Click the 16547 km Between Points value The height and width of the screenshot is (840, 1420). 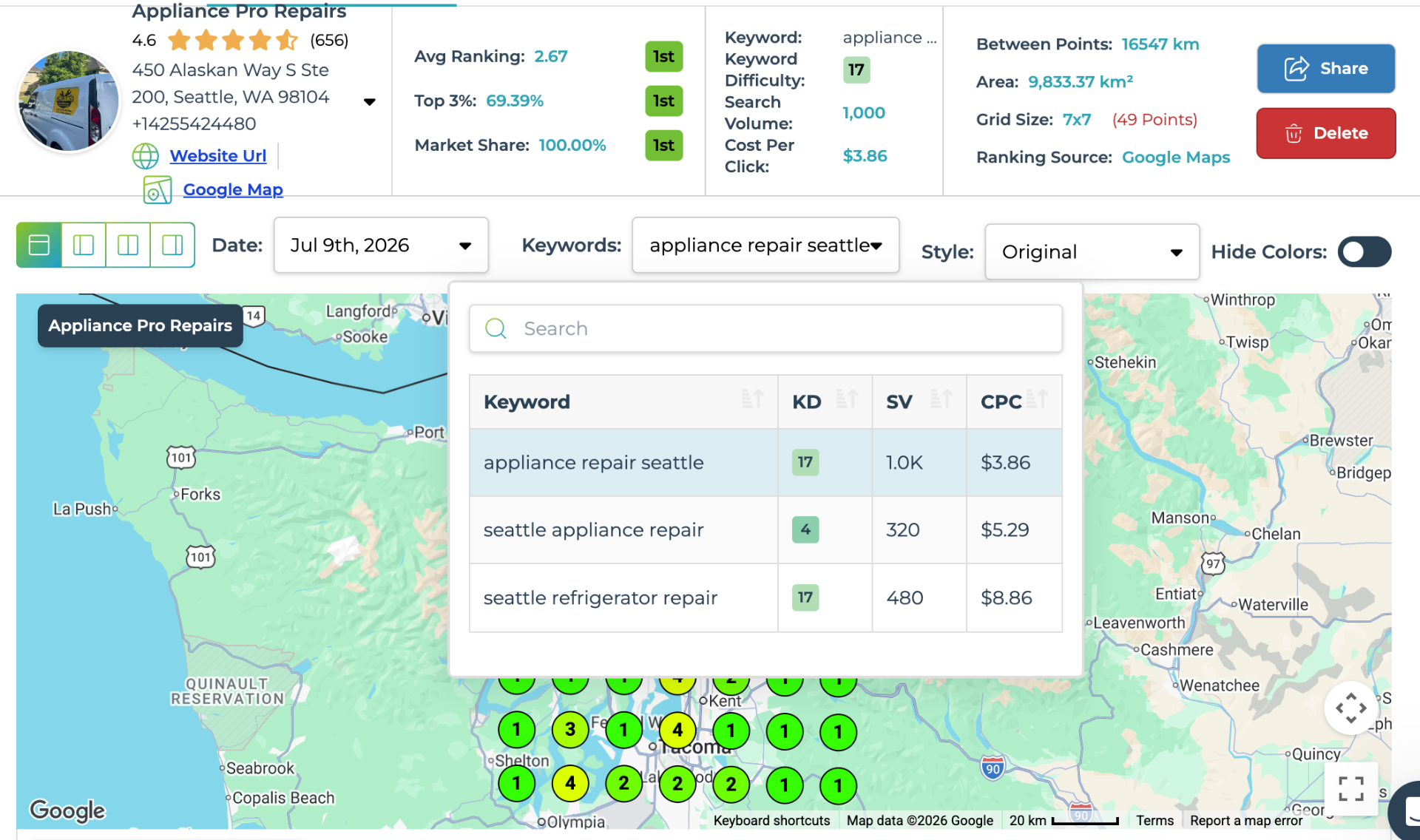(1160, 44)
